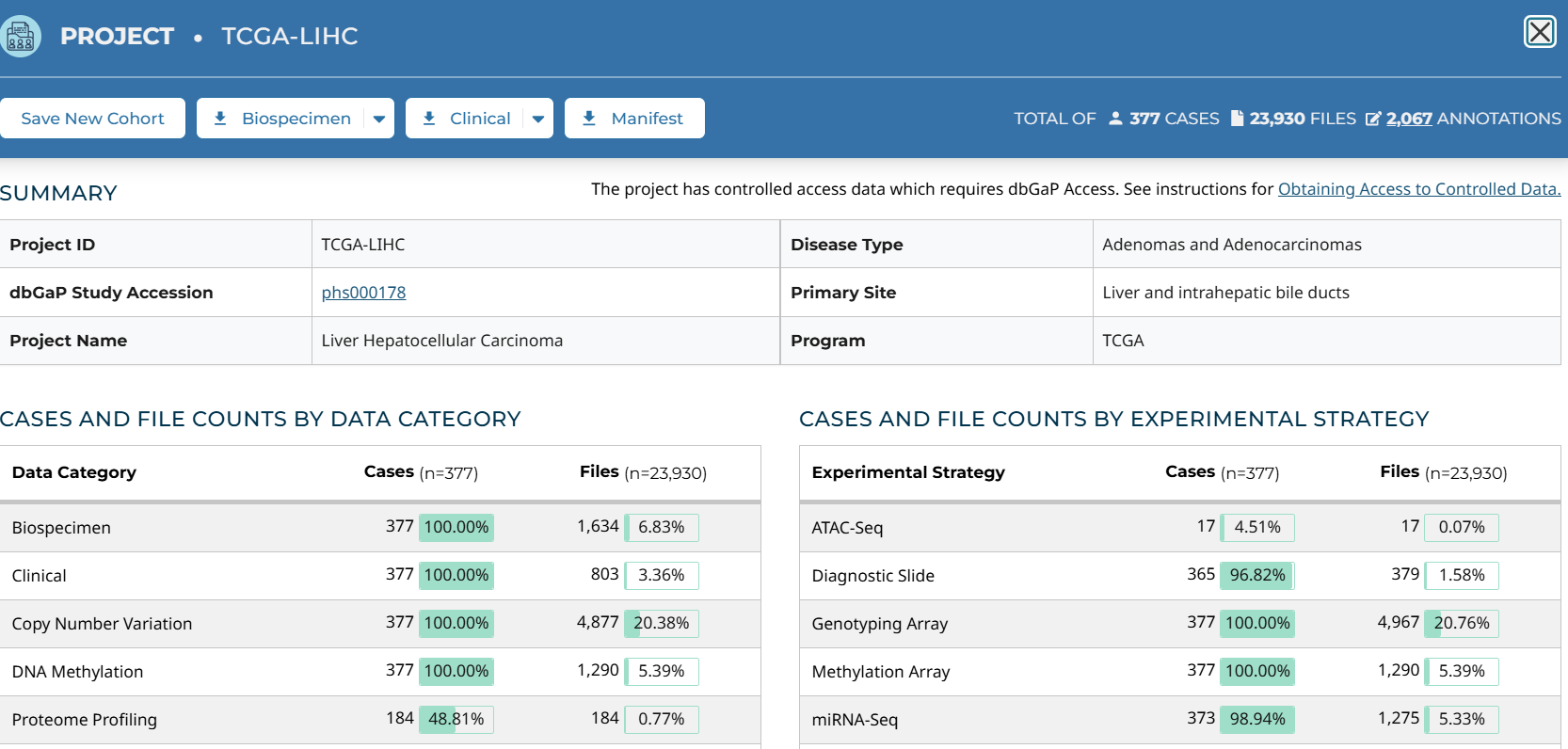
Task: Click the Manifest download icon
Action: [589, 119]
